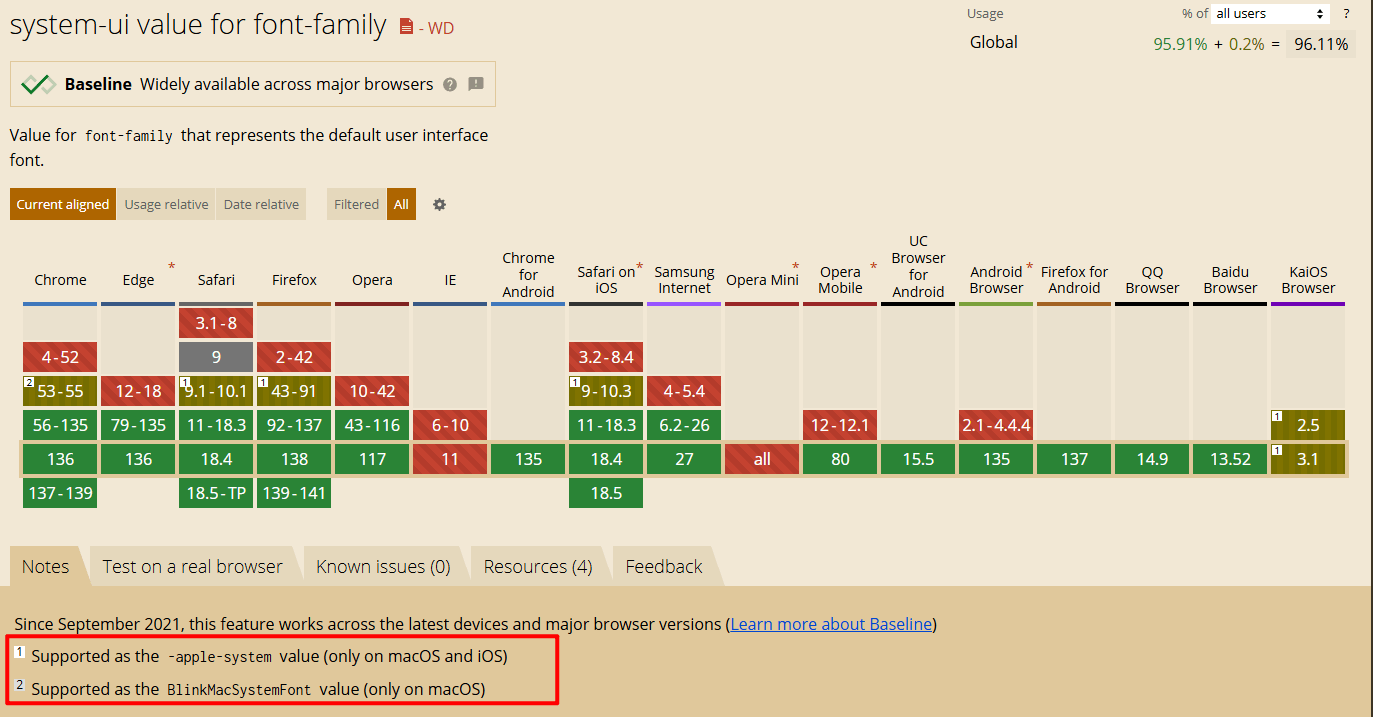
Task: Click the Opera Mobile 12-12.1 cell
Action: point(840,425)
